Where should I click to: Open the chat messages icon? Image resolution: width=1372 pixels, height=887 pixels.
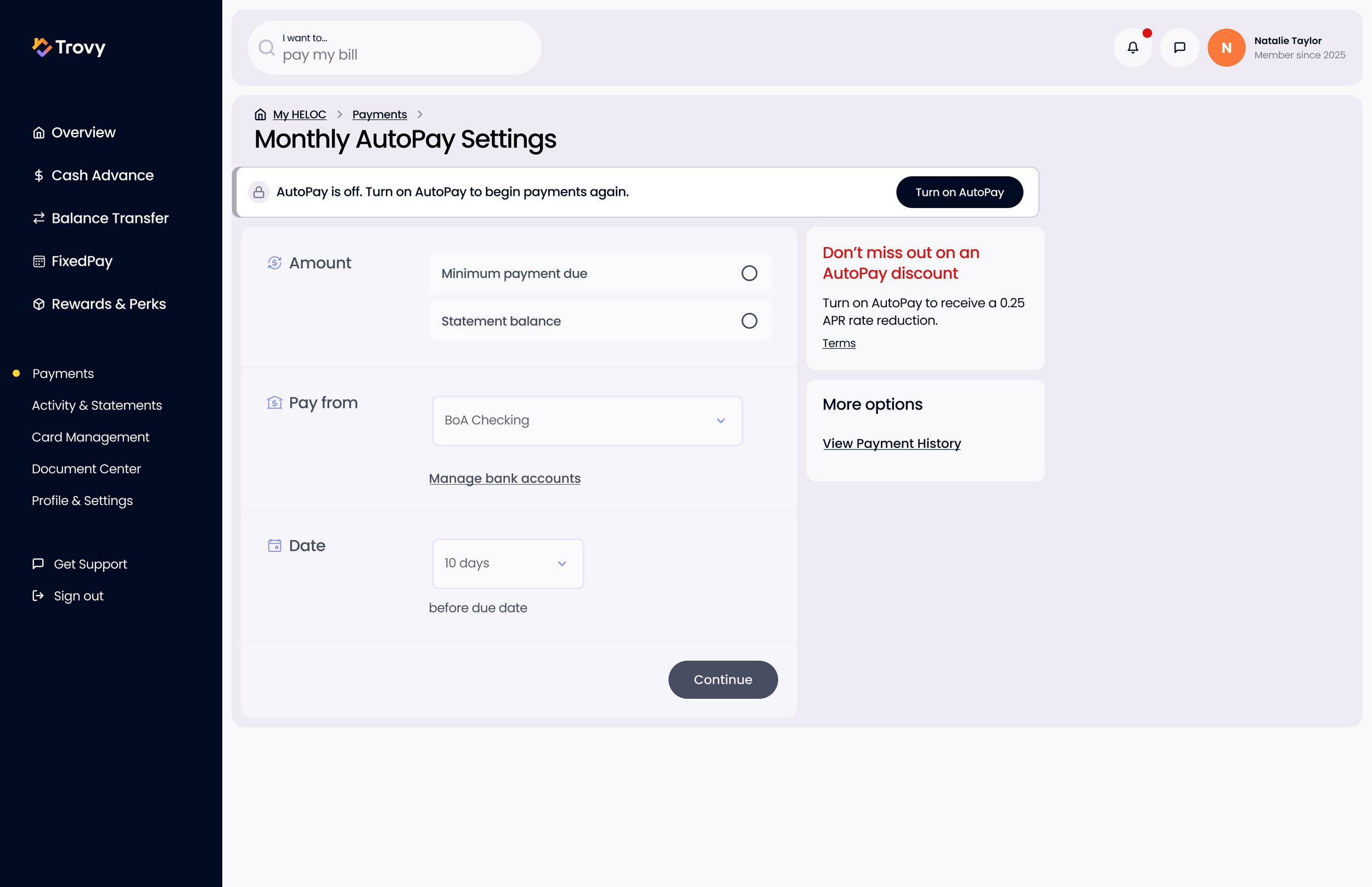[1179, 48]
